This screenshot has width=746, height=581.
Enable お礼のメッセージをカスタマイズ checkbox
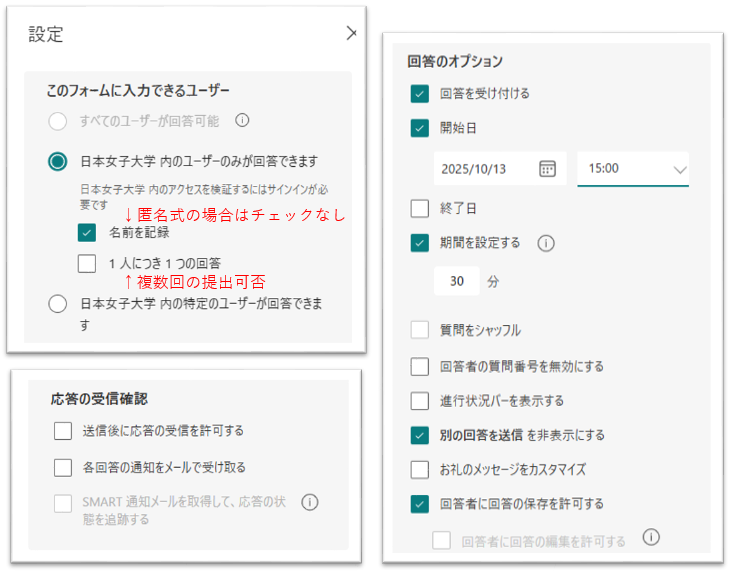click(420, 469)
